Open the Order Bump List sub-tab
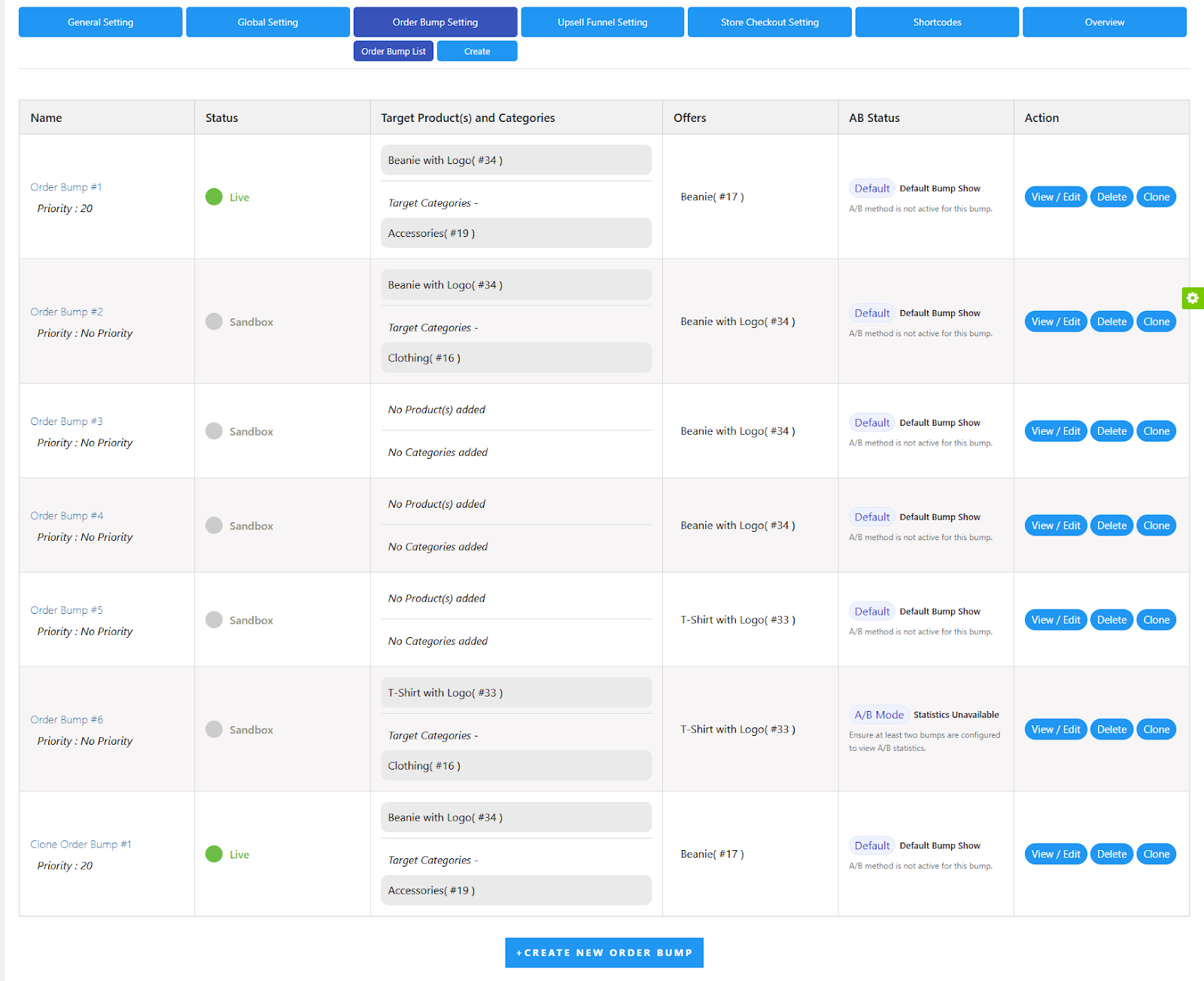1204x981 pixels. coord(393,50)
